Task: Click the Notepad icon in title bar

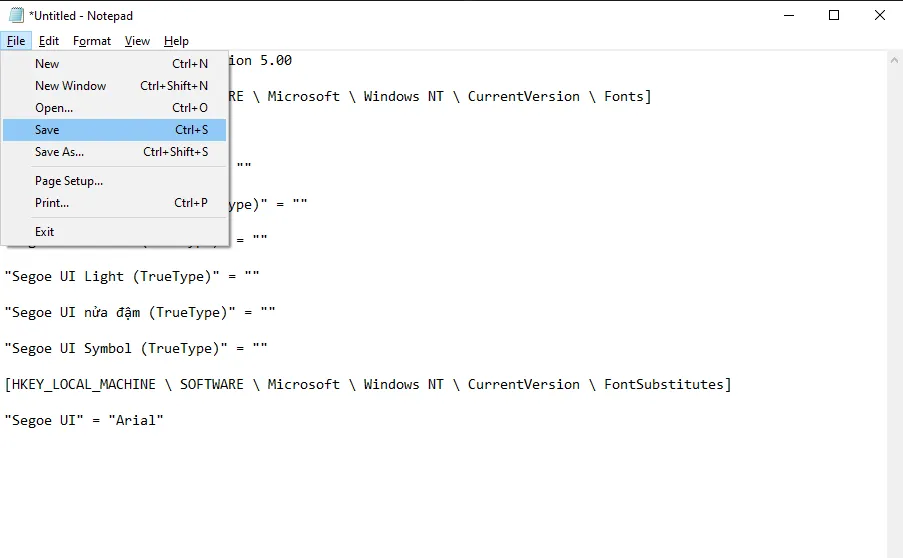Action: coord(15,15)
